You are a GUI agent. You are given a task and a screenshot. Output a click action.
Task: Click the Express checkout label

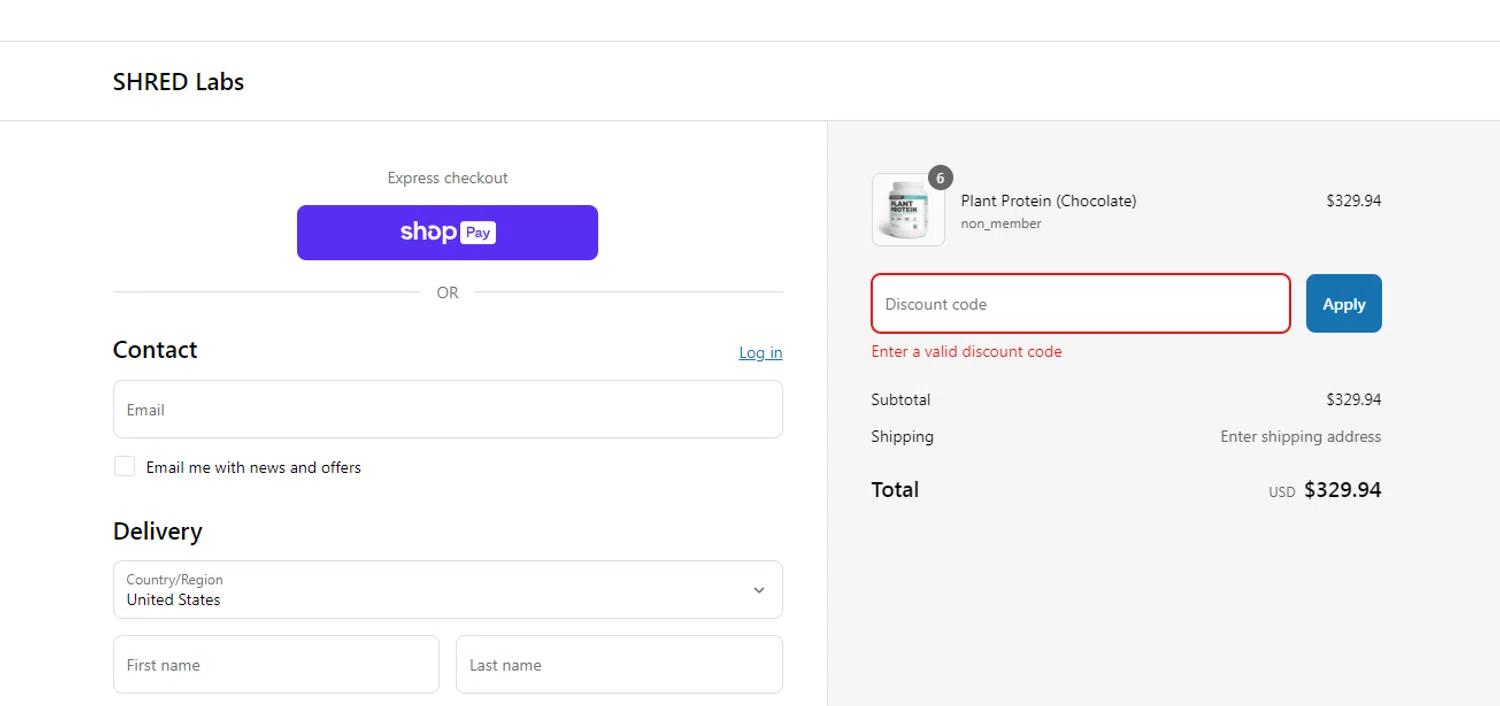(447, 178)
